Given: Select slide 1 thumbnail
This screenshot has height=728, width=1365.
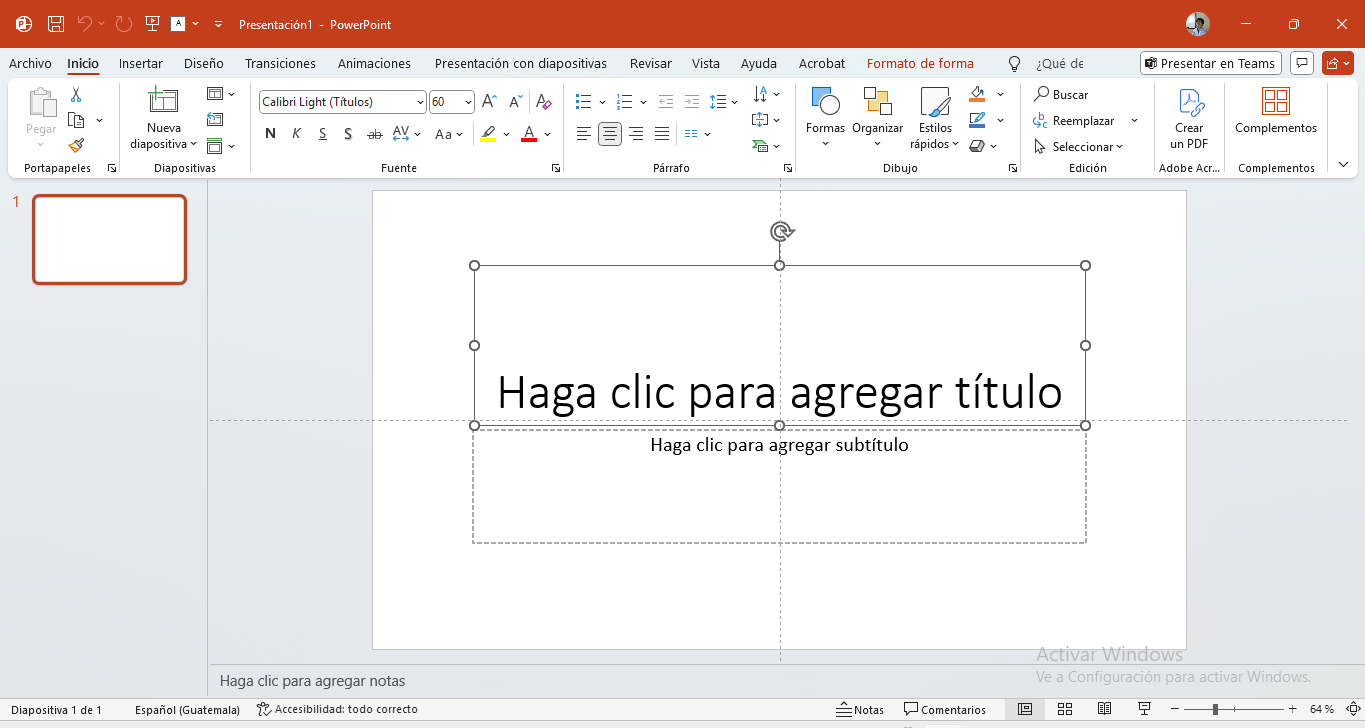Looking at the screenshot, I should [109, 240].
